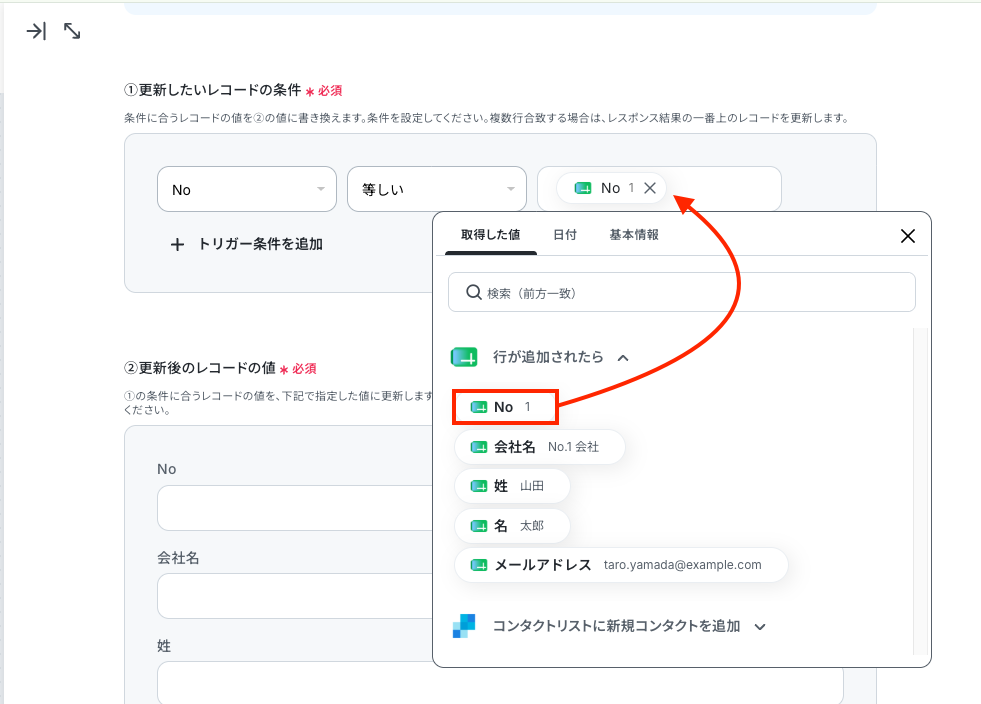
Task: Switch to the 取得した値 tab
Action: [x=490, y=235]
